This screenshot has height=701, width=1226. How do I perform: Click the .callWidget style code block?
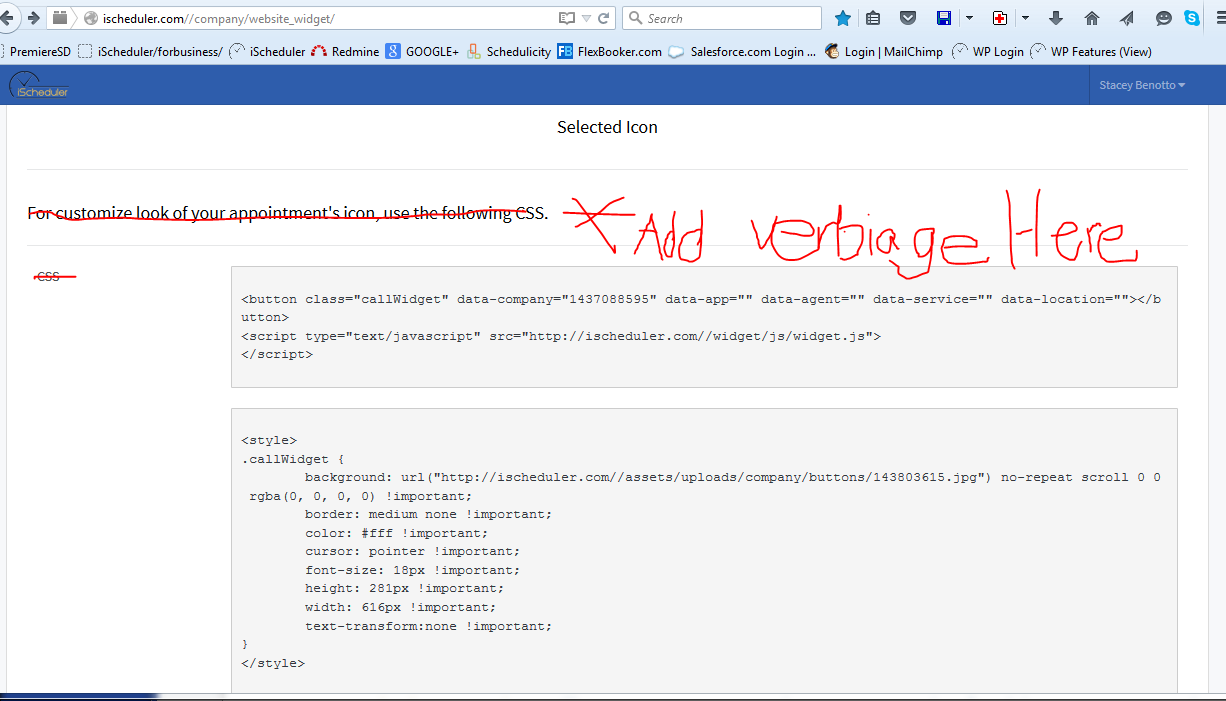[x=704, y=551]
